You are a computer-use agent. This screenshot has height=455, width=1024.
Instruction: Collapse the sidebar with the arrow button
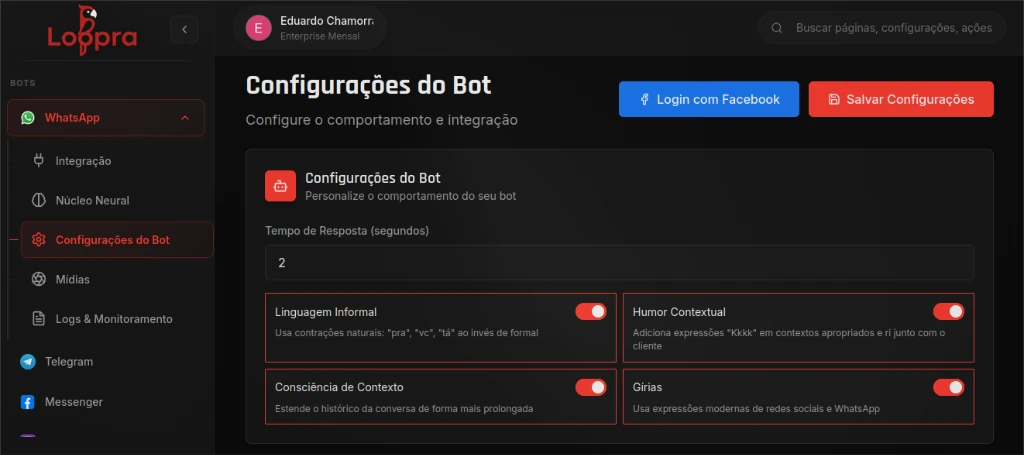(x=184, y=30)
